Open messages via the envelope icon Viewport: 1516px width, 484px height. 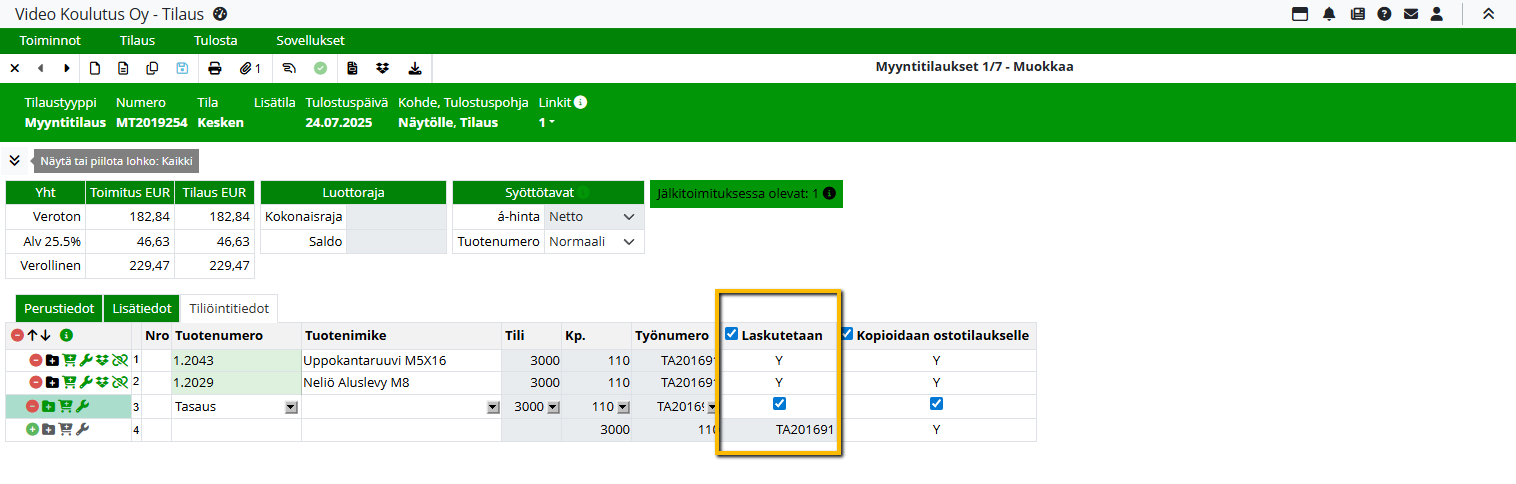[x=1411, y=14]
